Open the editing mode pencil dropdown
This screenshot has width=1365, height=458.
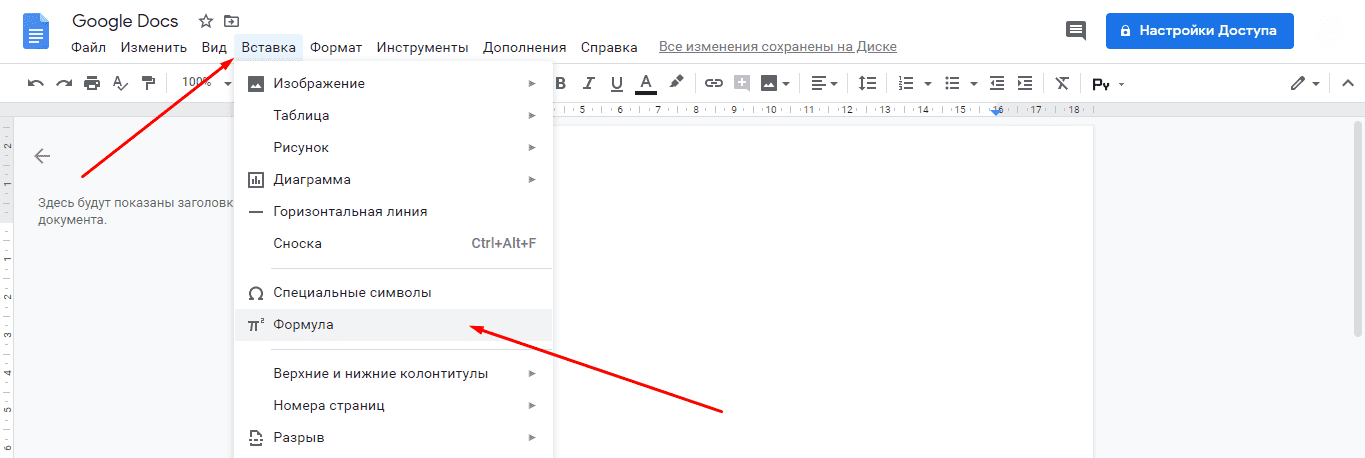(1305, 83)
